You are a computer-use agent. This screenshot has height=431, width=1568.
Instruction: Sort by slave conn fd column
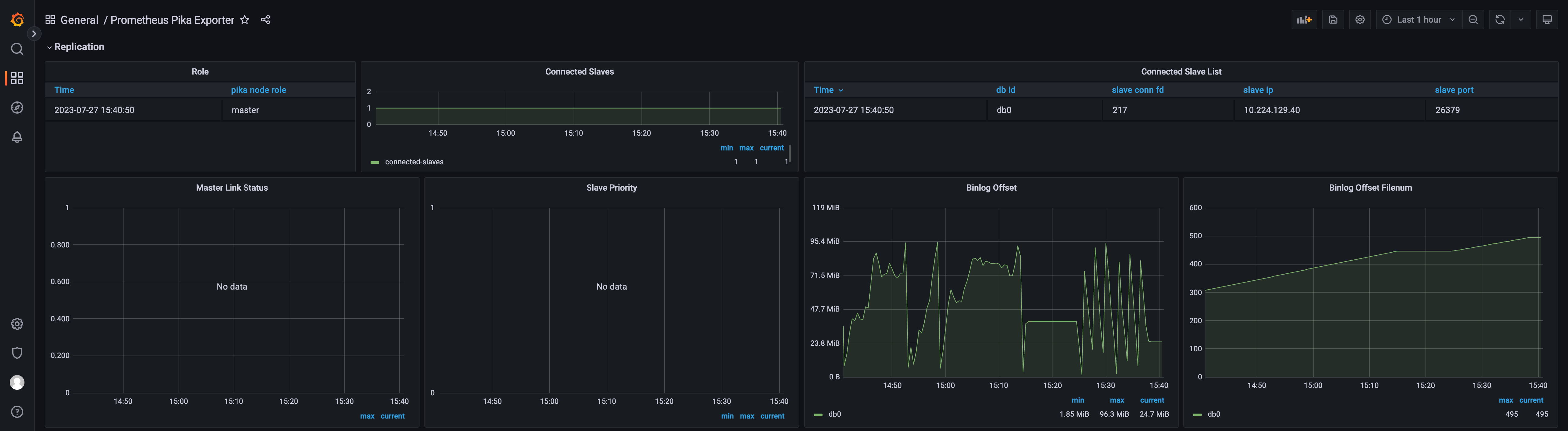[1138, 90]
